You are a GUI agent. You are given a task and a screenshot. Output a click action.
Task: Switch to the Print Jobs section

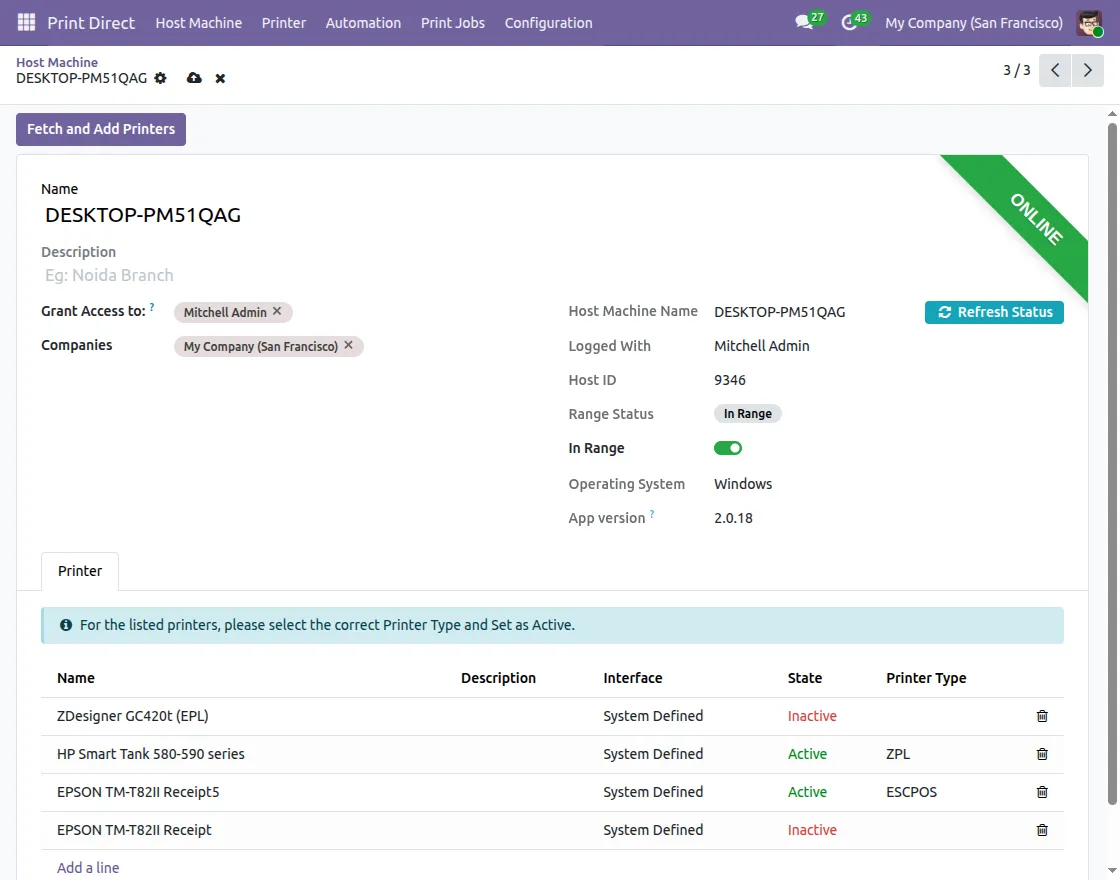tap(453, 22)
